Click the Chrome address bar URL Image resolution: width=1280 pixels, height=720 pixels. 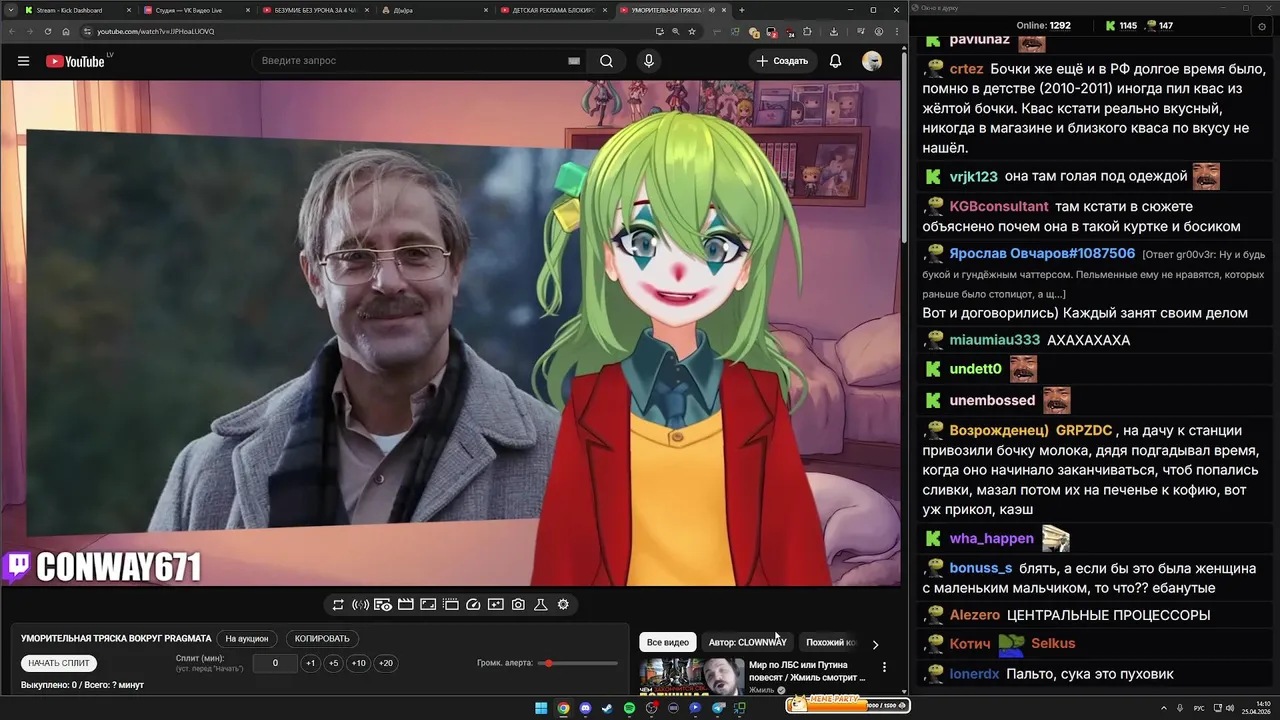coord(155,31)
